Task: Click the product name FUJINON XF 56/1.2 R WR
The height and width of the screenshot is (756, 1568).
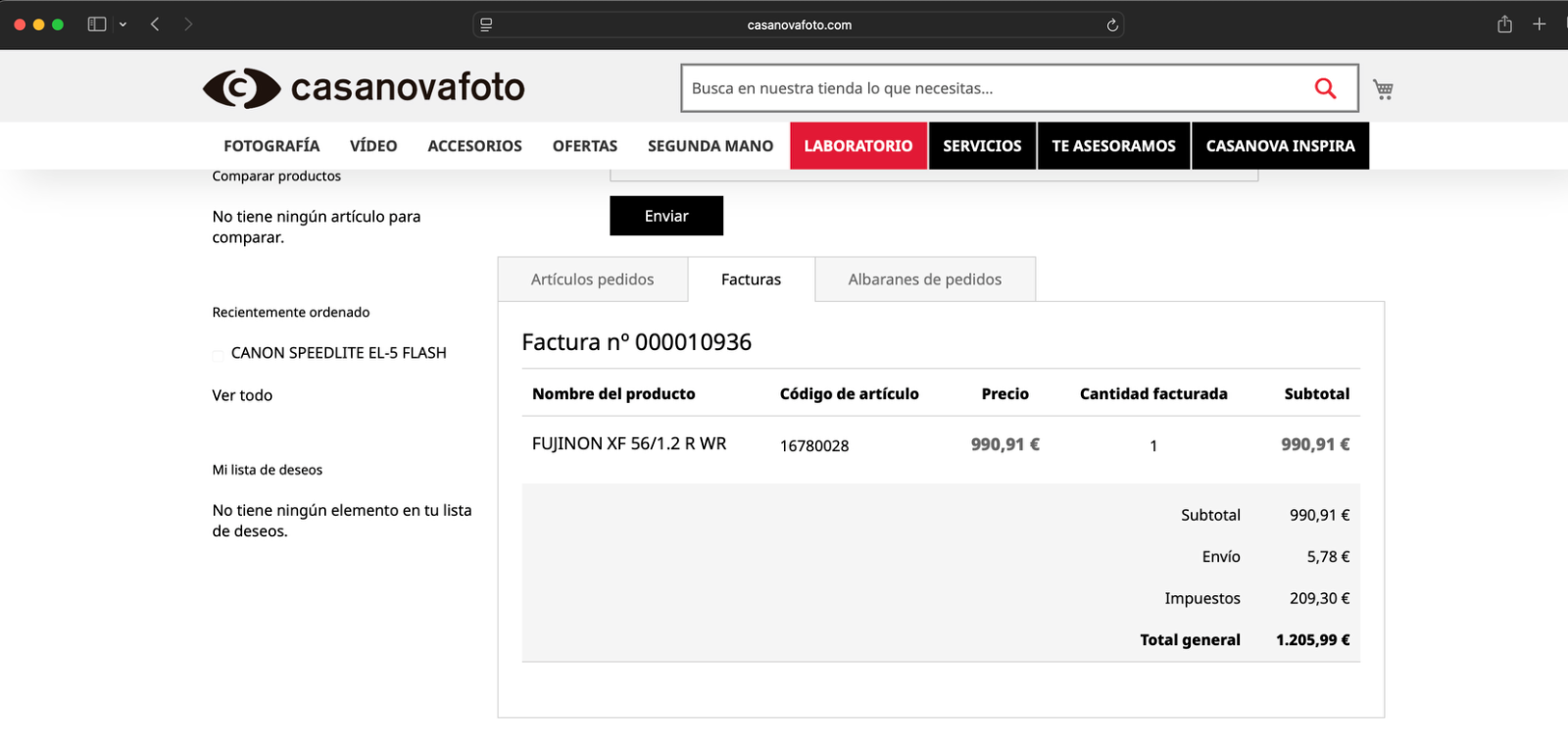Action: tap(629, 444)
